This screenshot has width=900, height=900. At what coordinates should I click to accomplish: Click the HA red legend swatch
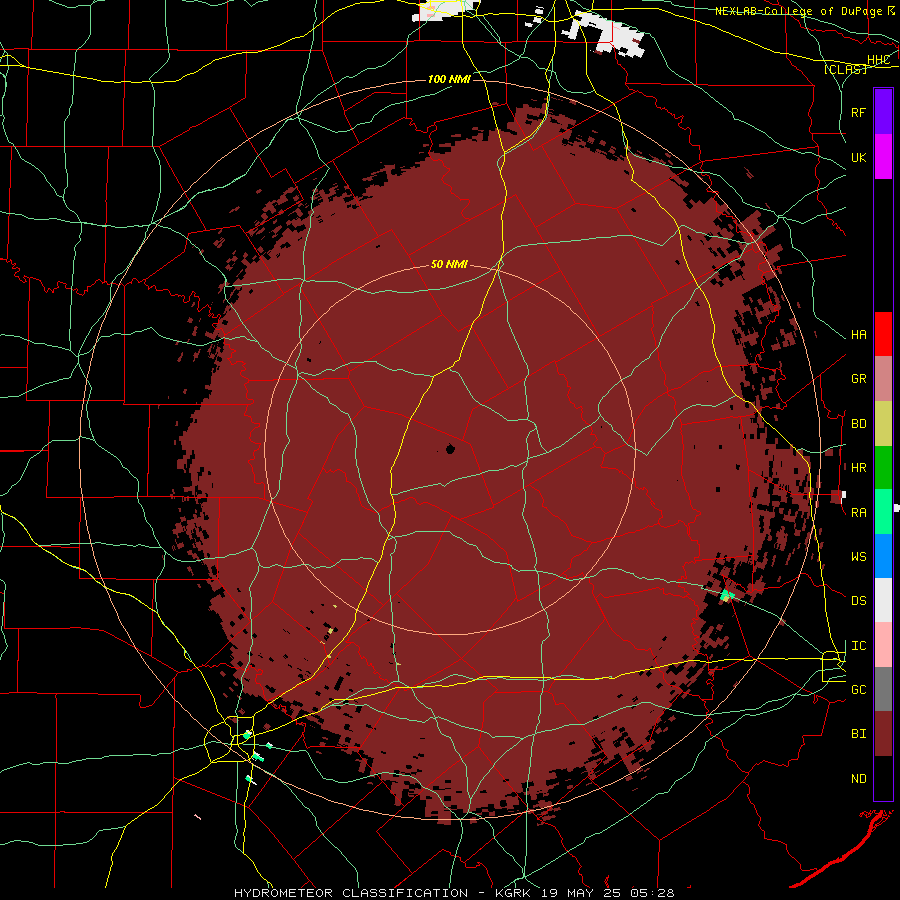(883, 334)
